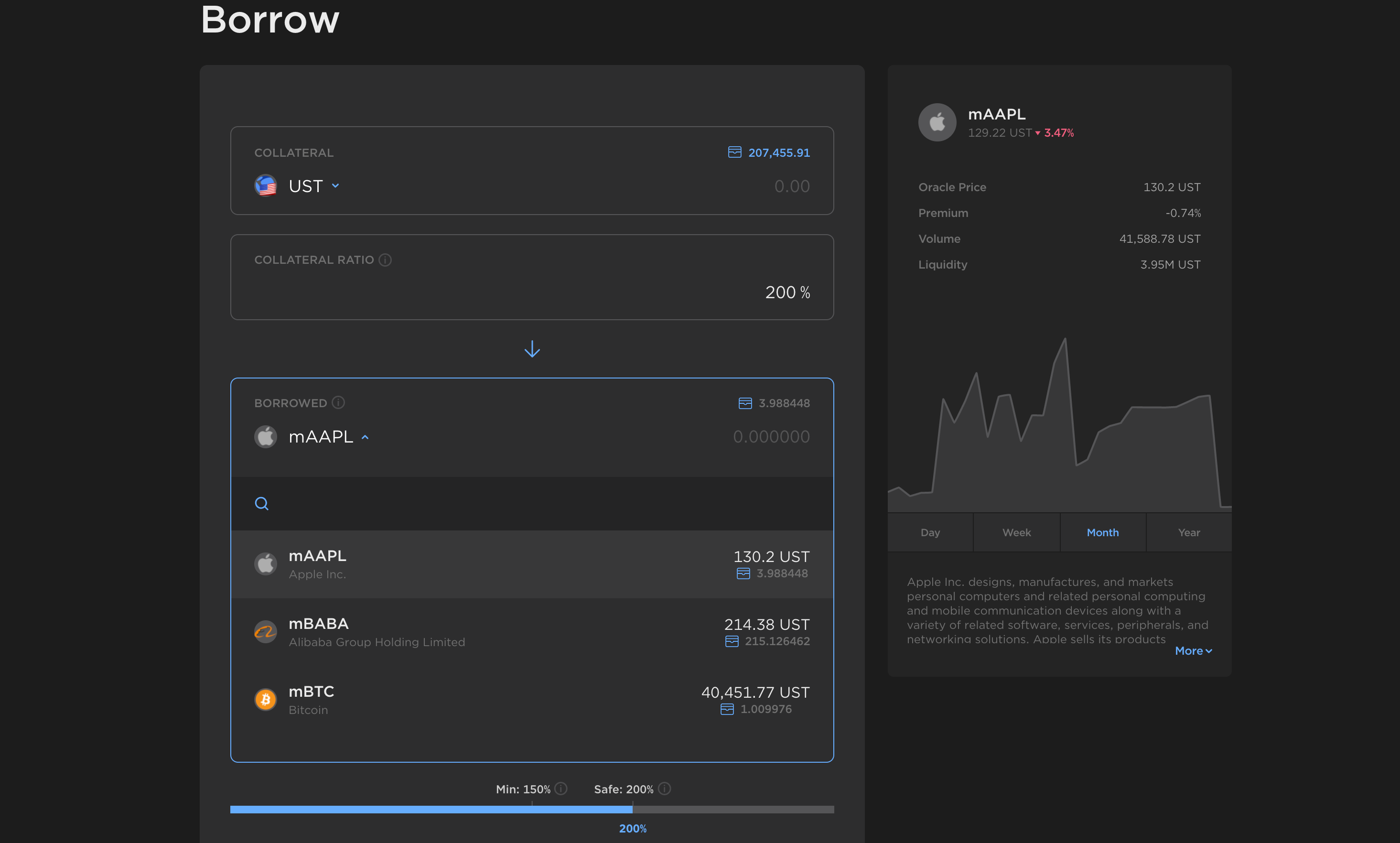
Task: Select the Year chart tab
Action: (x=1189, y=532)
